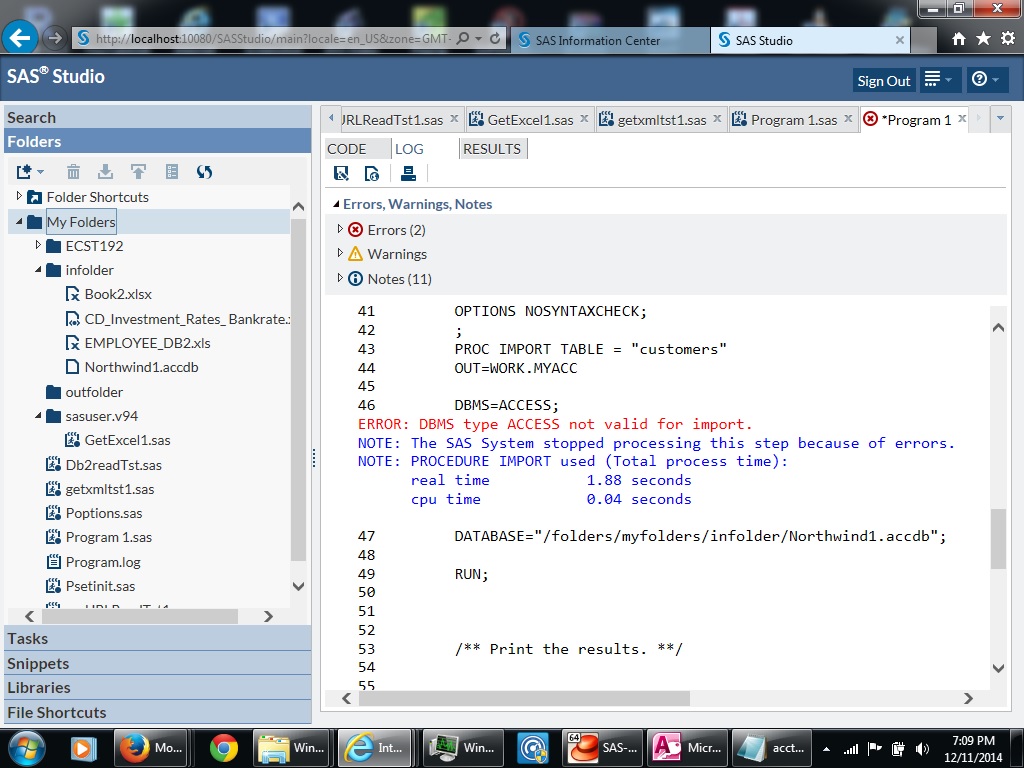Expand the Notes (11) section
Screen dimensions: 1024x768
340,278
